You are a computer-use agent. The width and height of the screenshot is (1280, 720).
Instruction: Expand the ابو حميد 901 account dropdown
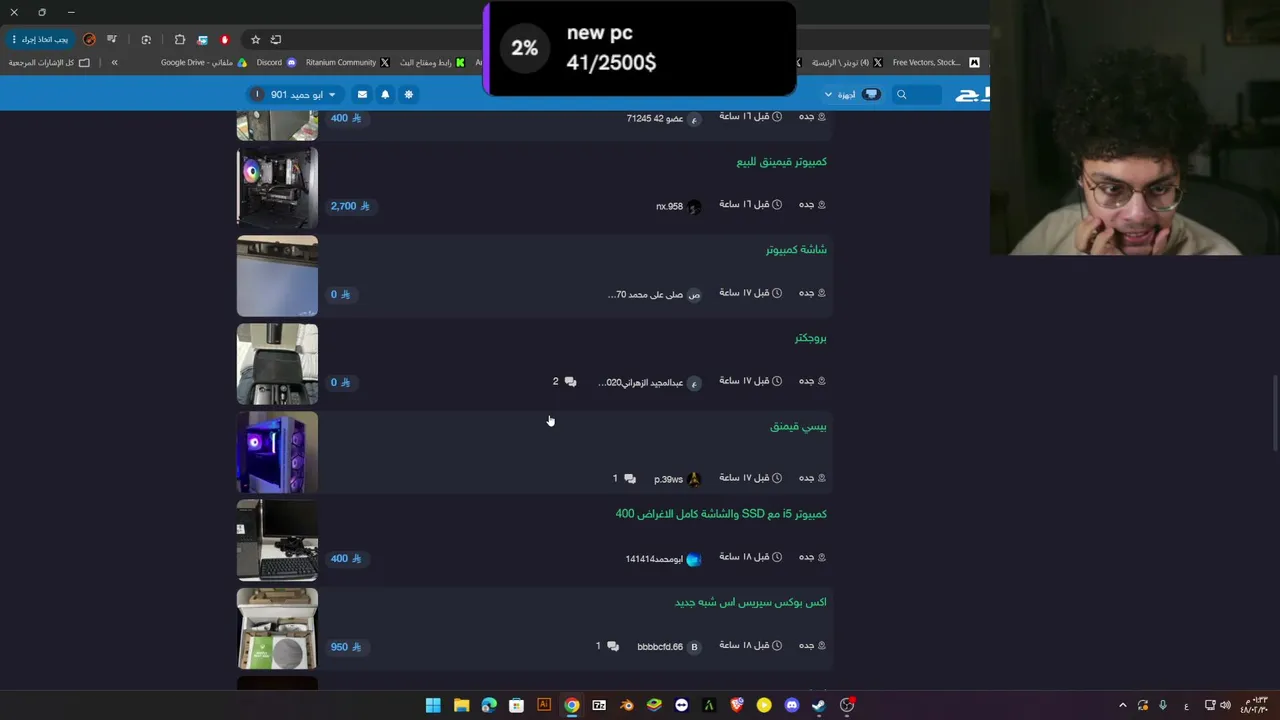(294, 94)
